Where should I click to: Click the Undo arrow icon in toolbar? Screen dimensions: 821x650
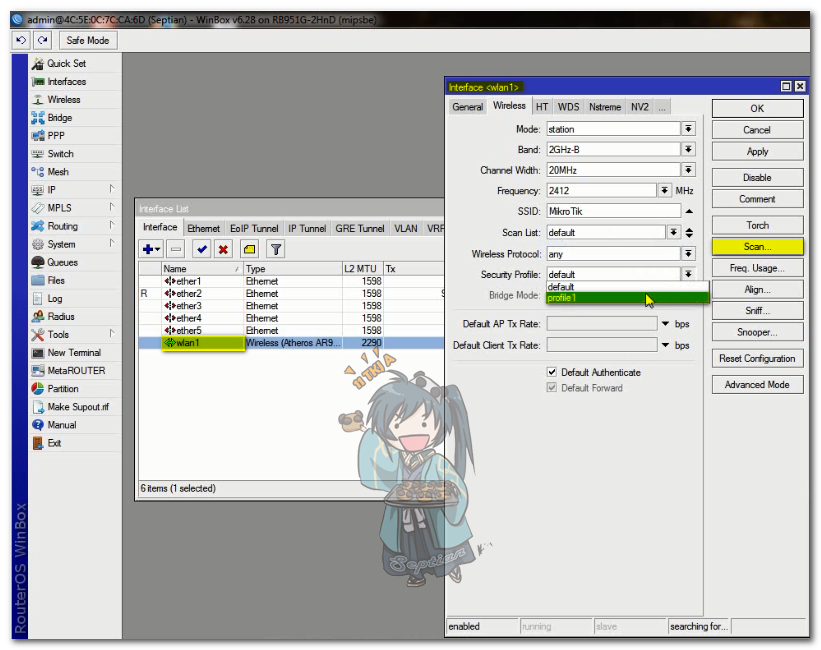(21, 40)
